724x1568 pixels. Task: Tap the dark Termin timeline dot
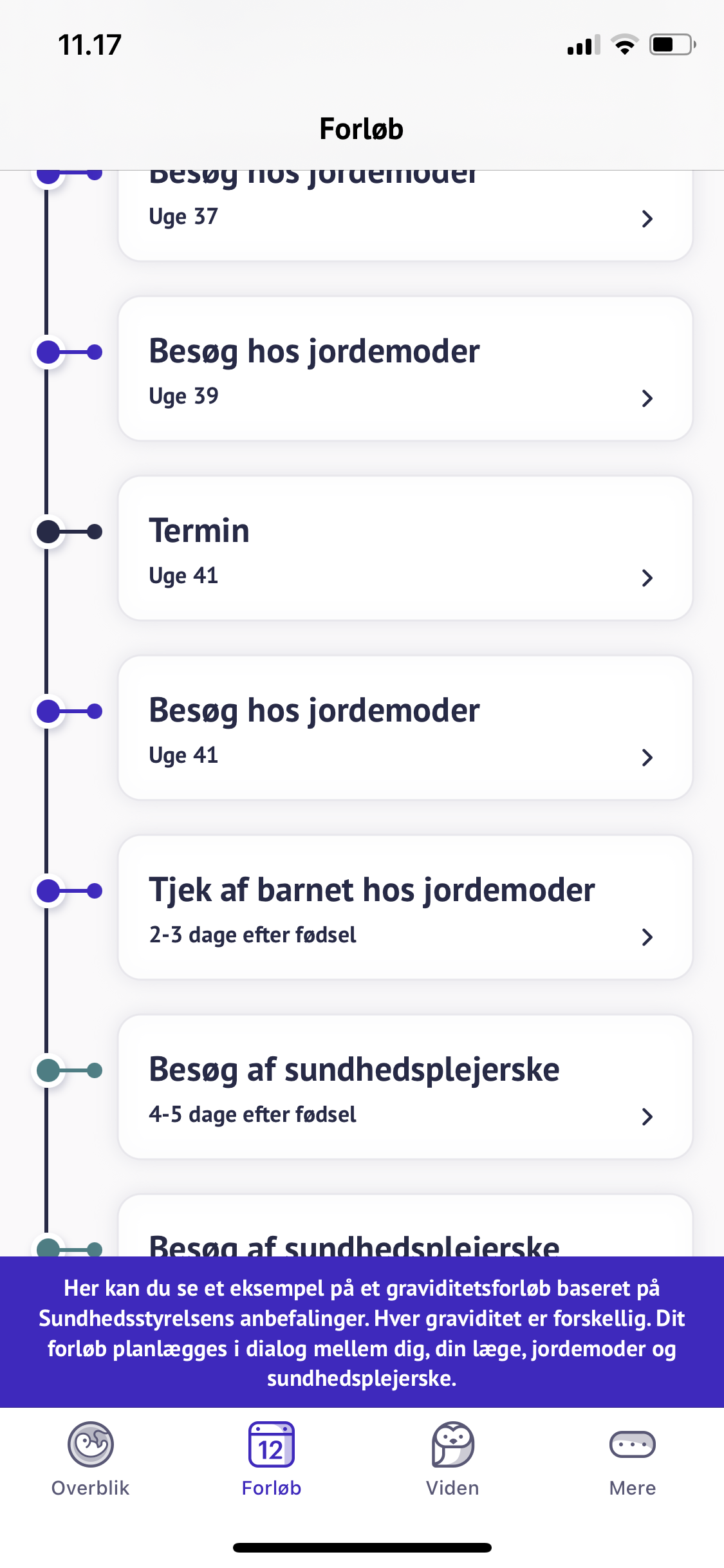(x=48, y=532)
